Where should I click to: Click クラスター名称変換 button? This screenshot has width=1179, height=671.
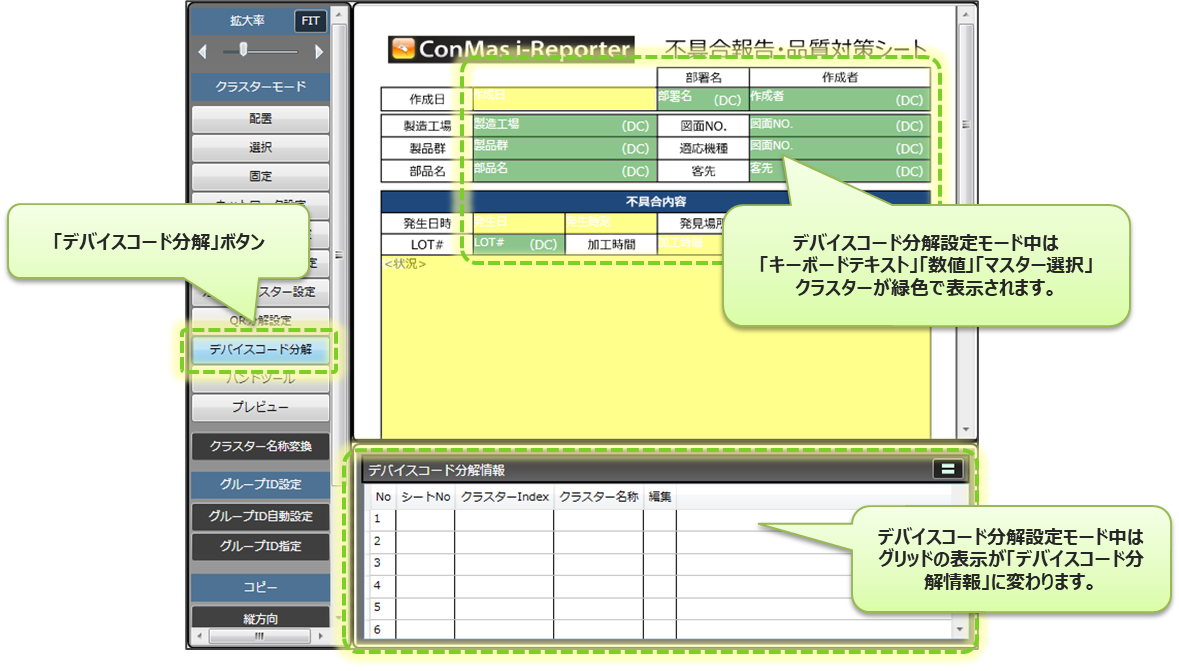point(260,447)
